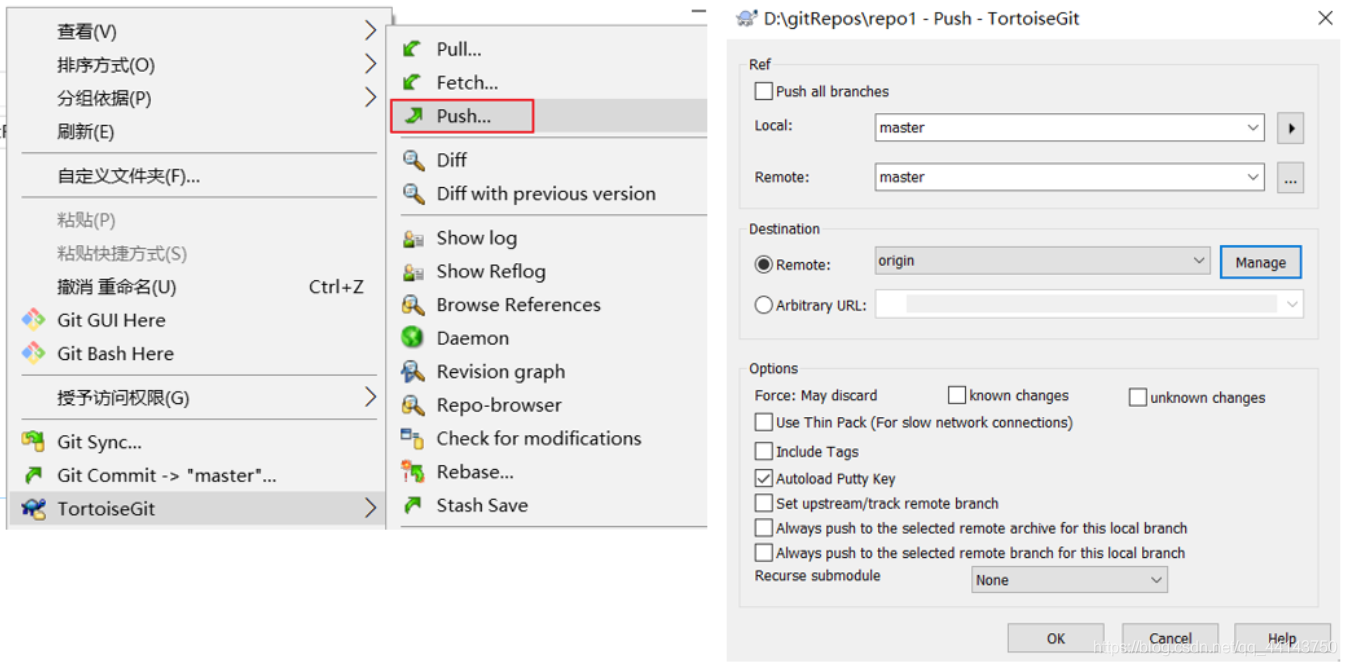Viewport: 1347px width, 666px height.
Task: Select the Arbitrary URL radio button
Action: click(x=764, y=305)
